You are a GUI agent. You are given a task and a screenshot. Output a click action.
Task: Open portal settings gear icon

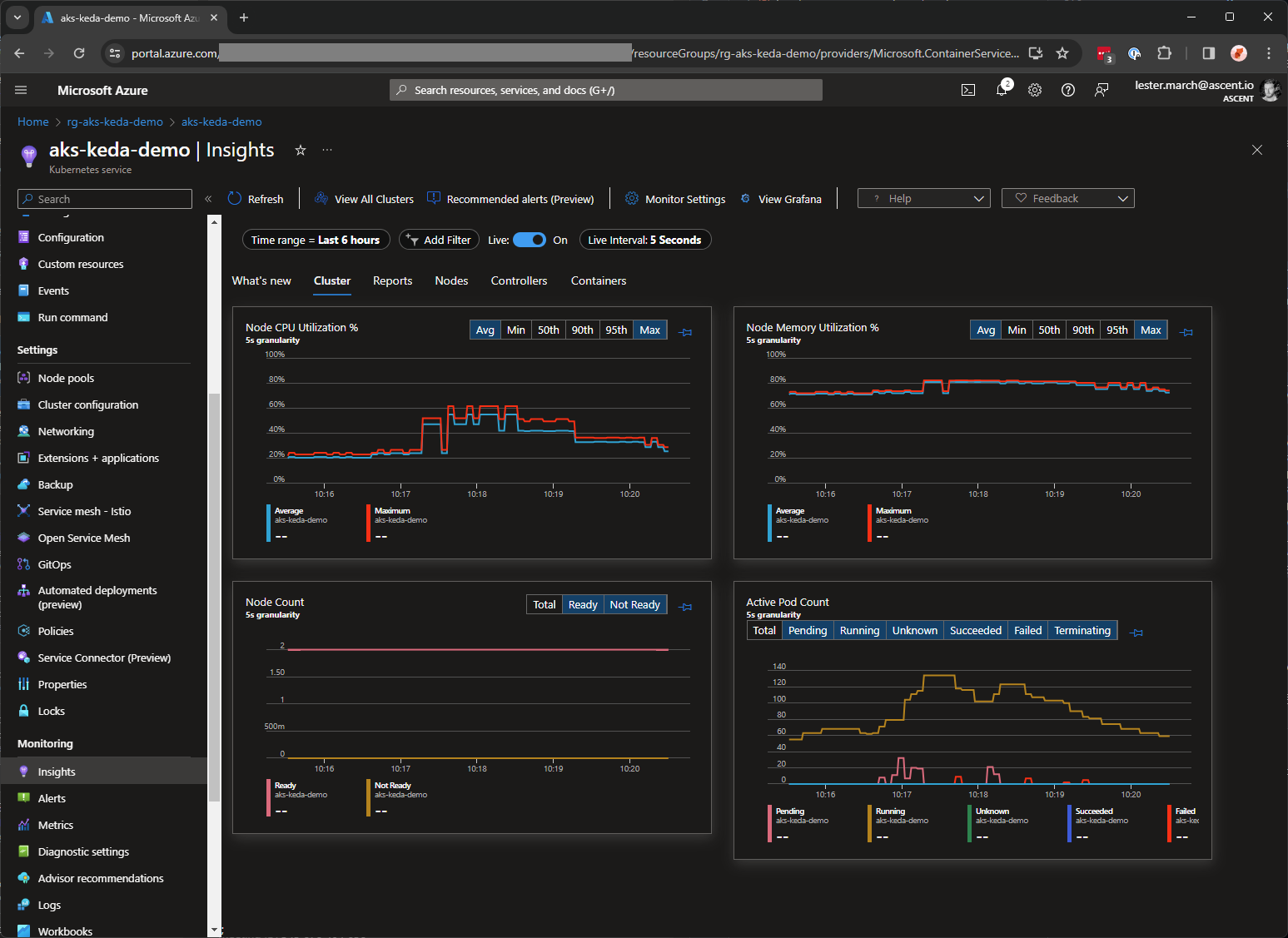tap(1035, 90)
